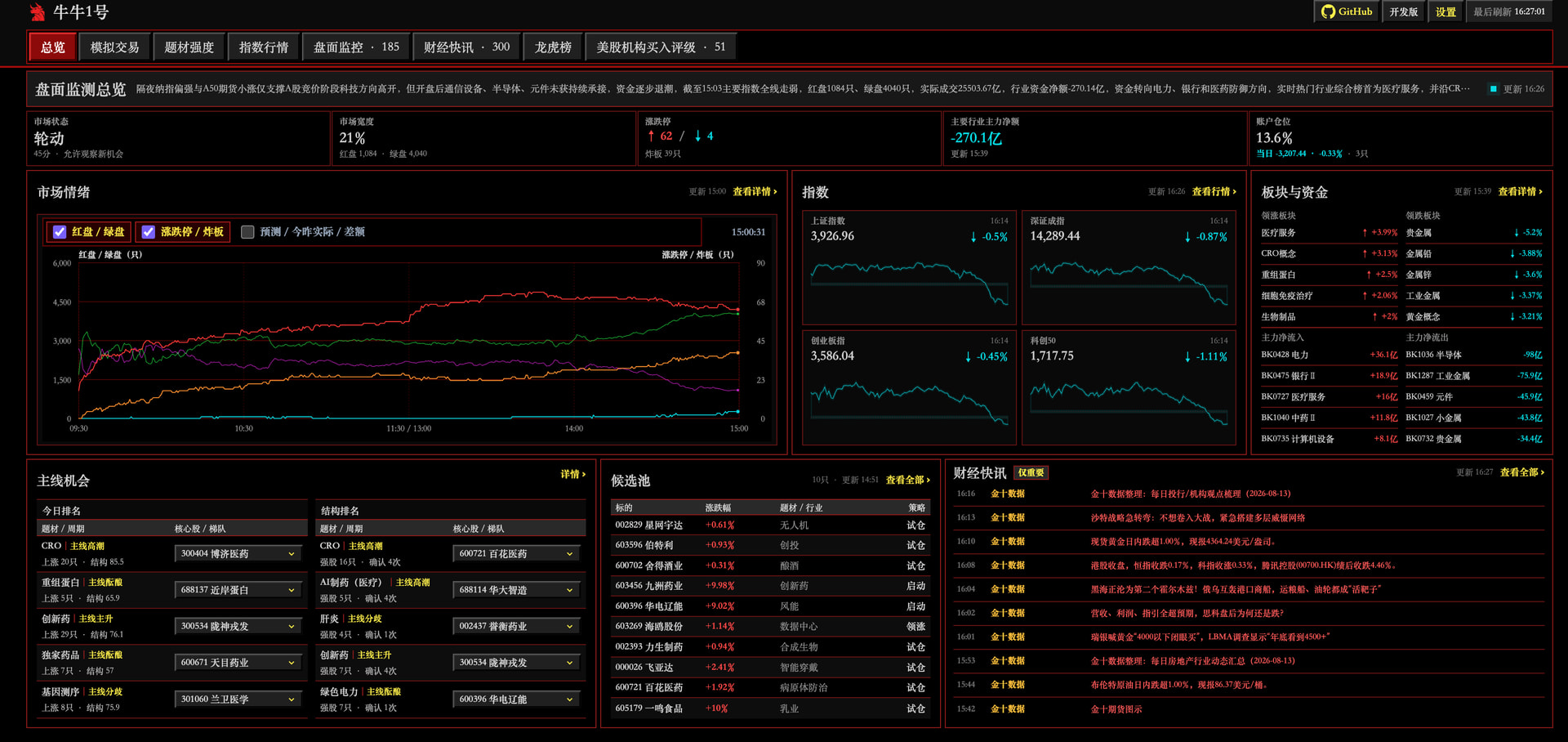Click the 最后刷新 16:27:01 timestamp
This screenshot has height=742, width=1568.
[1509, 11]
